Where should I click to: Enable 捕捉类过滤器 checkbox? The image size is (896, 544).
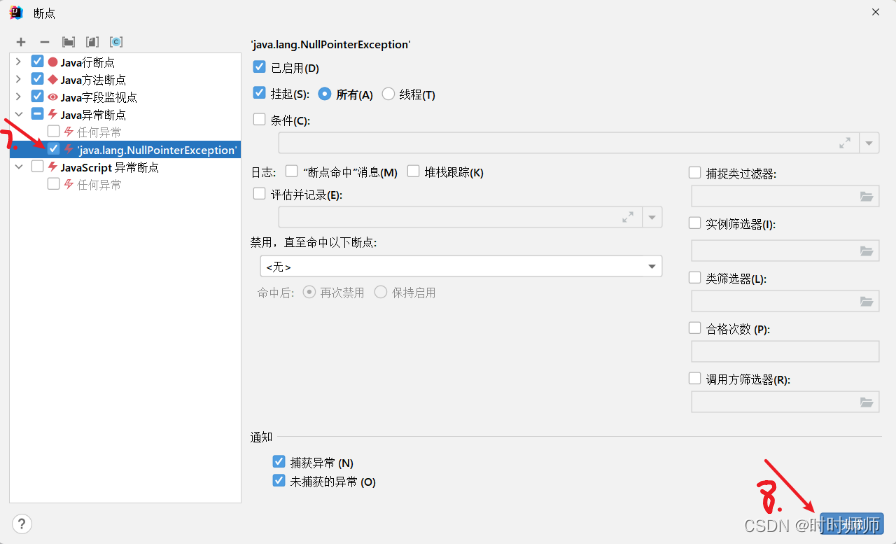click(695, 173)
